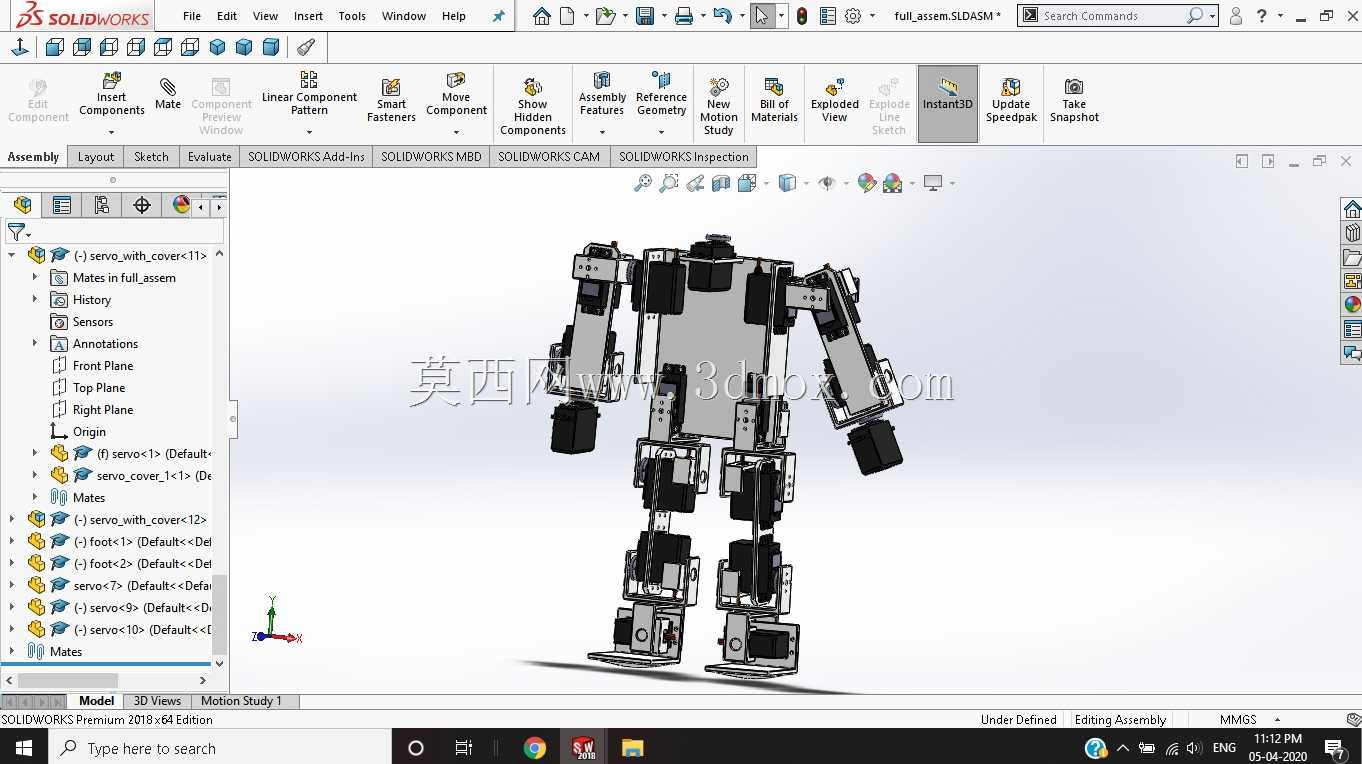Select the Mate tool
This screenshot has height=764, width=1362.
[168, 94]
